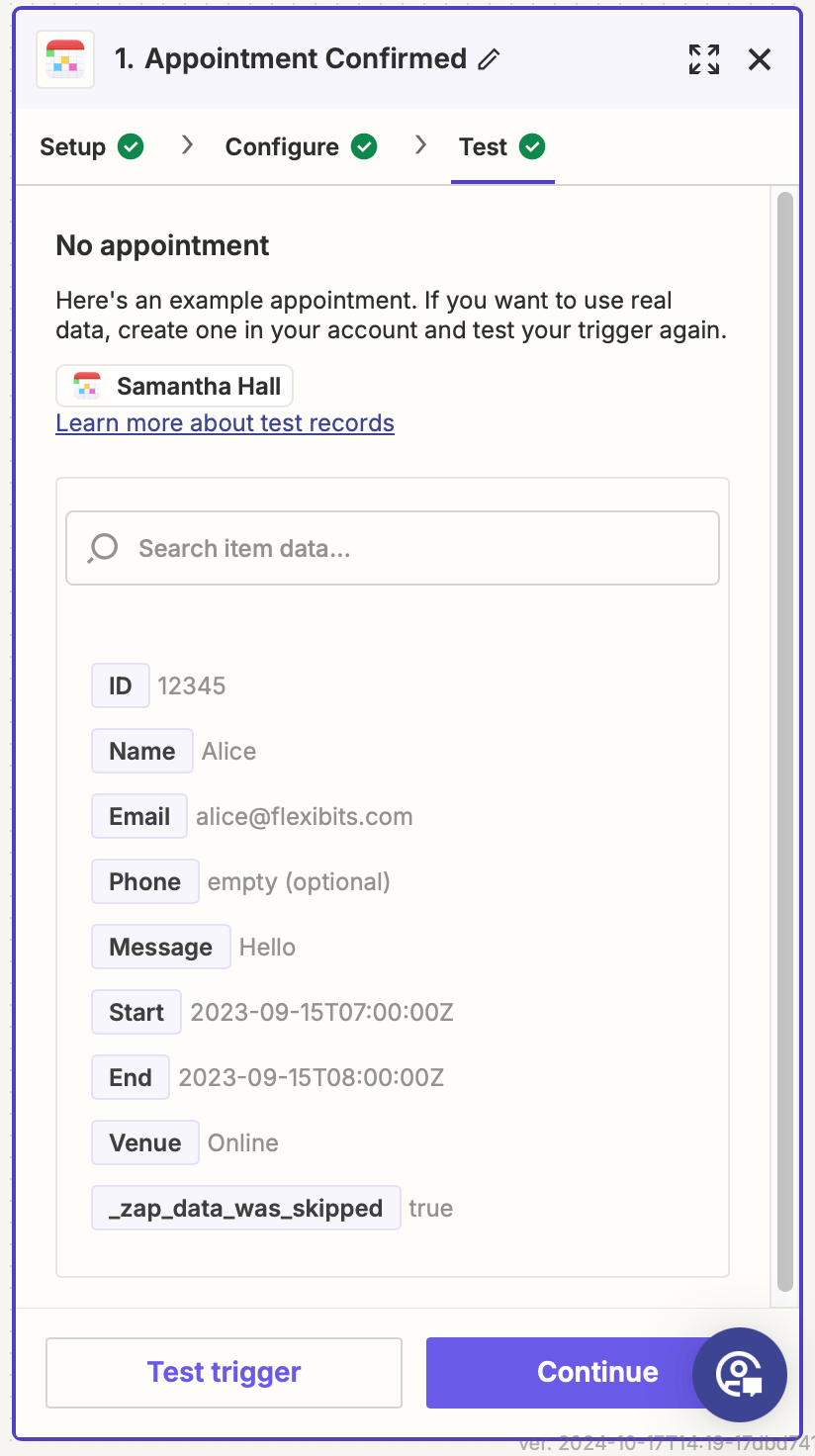Select the _zap_data_was_skipped field tag

(x=246, y=1208)
